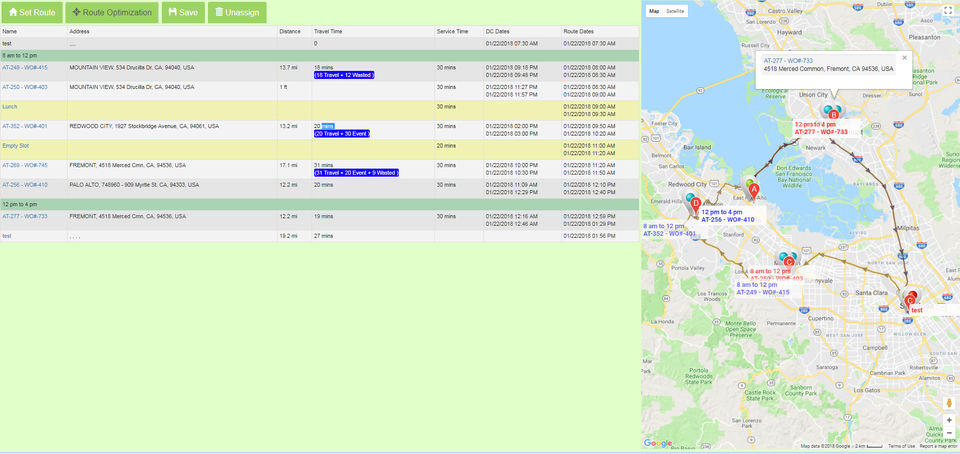Click the Address column header

coord(172,31)
